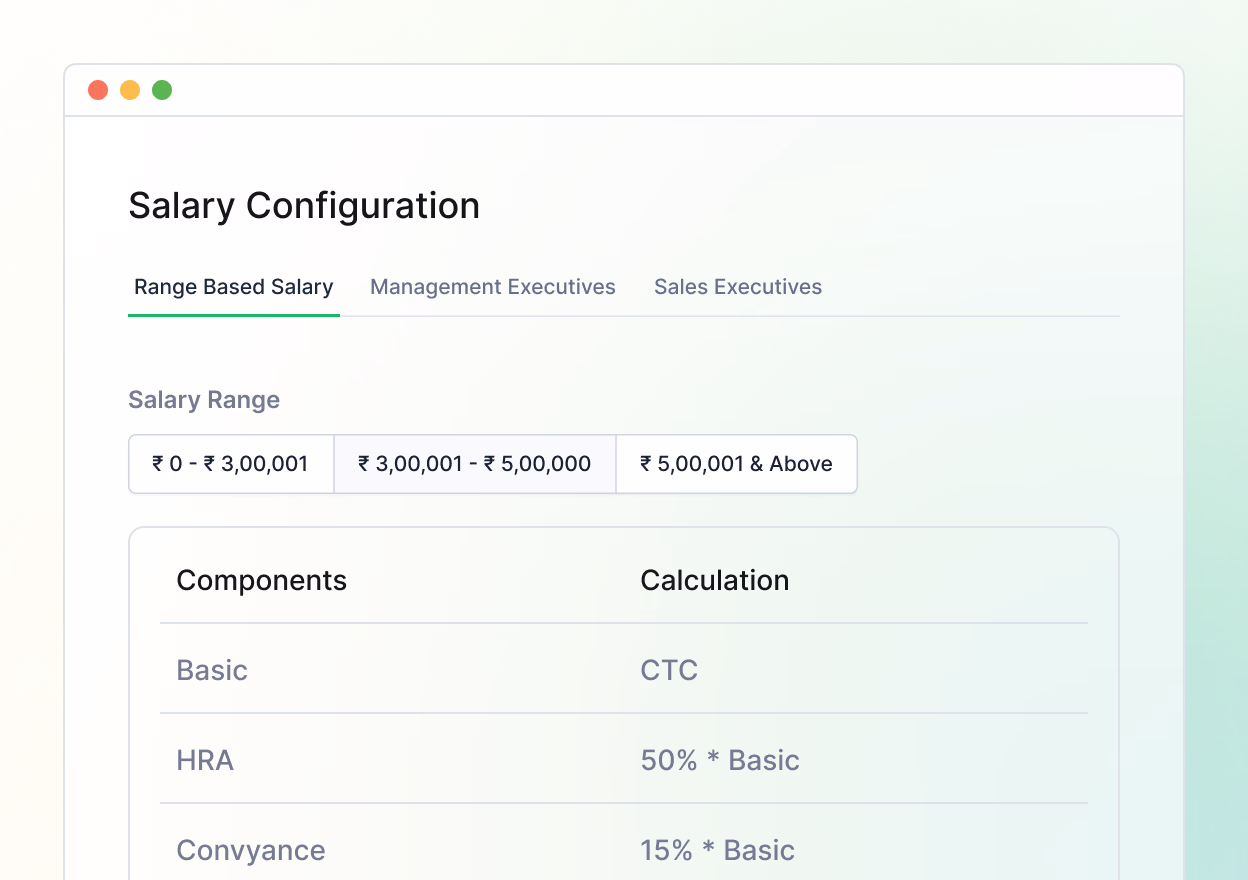Click the 15% * Basic formula

click(x=718, y=850)
